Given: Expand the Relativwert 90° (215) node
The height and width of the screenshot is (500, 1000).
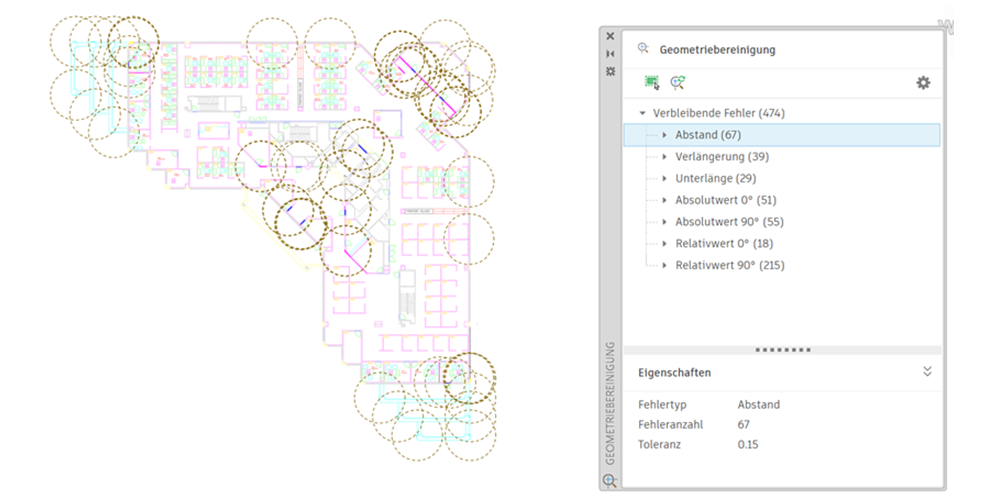Looking at the screenshot, I should click(664, 266).
